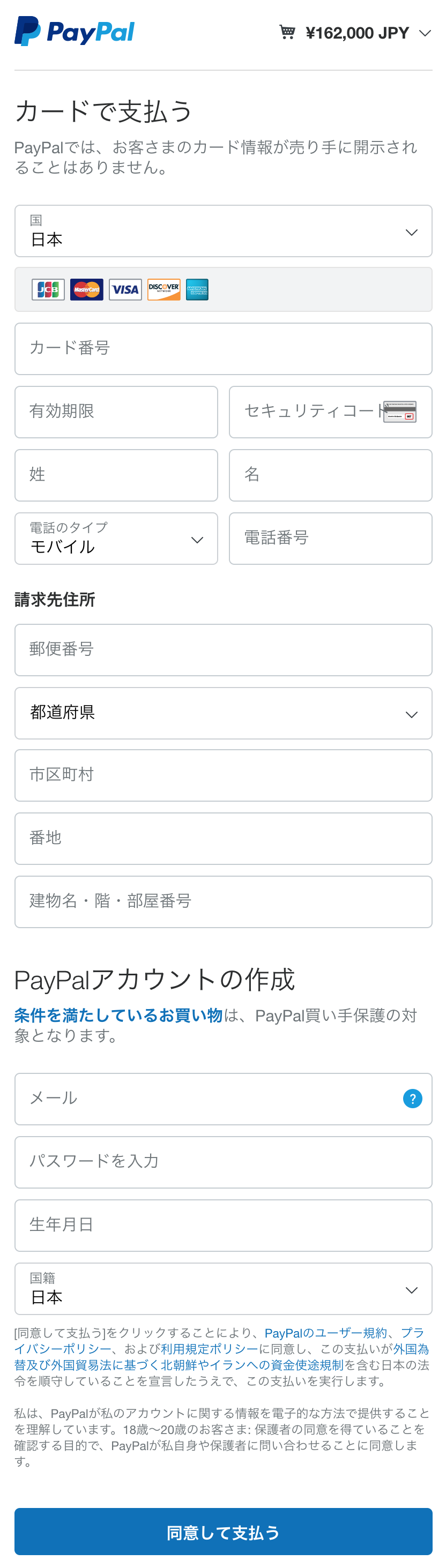
Task: Click the Discover card icon
Action: 164,290
